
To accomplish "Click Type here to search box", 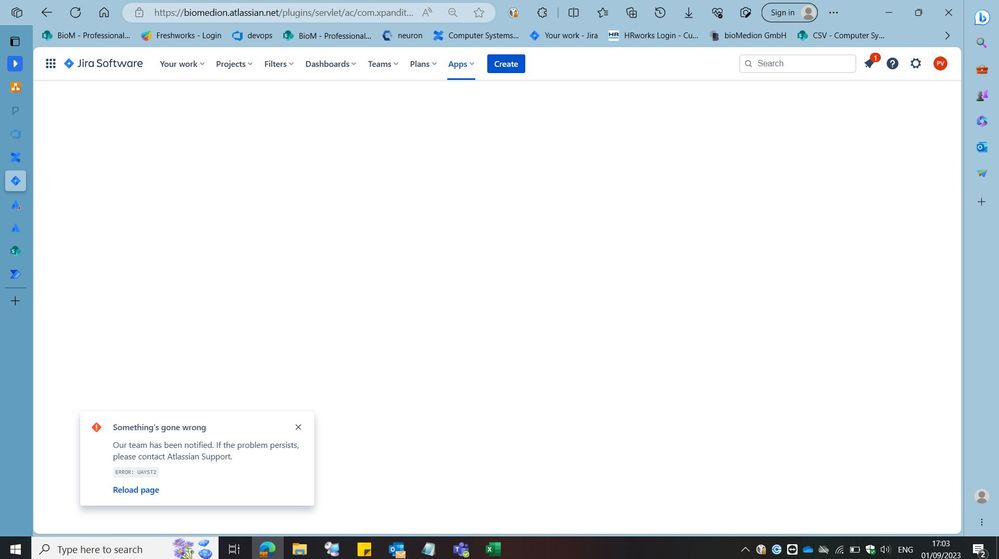I will [x=124, y=549].
